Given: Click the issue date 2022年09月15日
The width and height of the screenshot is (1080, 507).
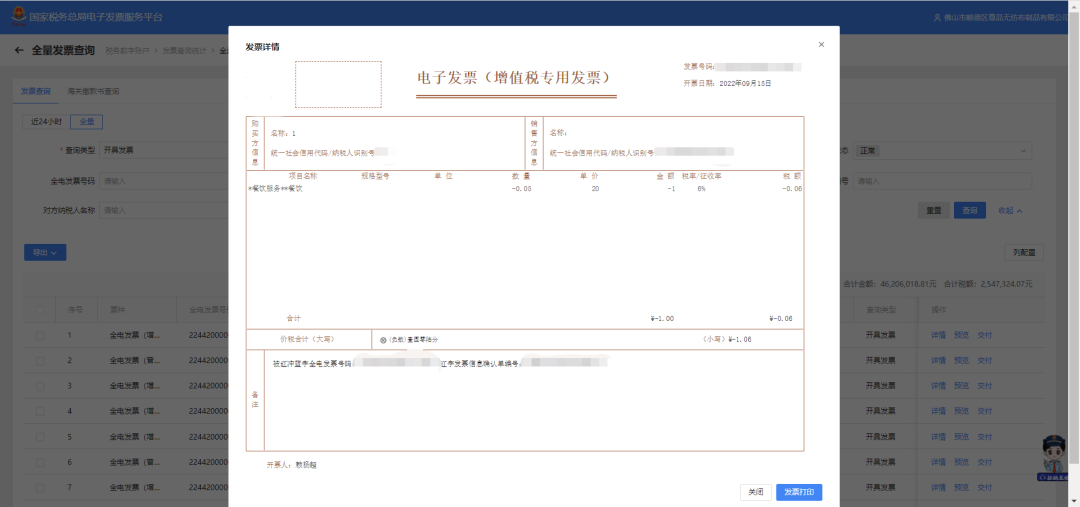Looking at the screenshot, I should pyautogui.click(x=745, y=83).
